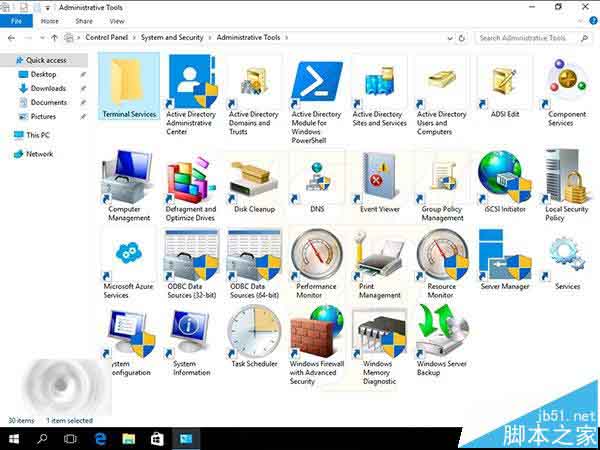This screenshot has width=600, height=450.
Task: Open Documents in navigation pane
Action: 49,103
